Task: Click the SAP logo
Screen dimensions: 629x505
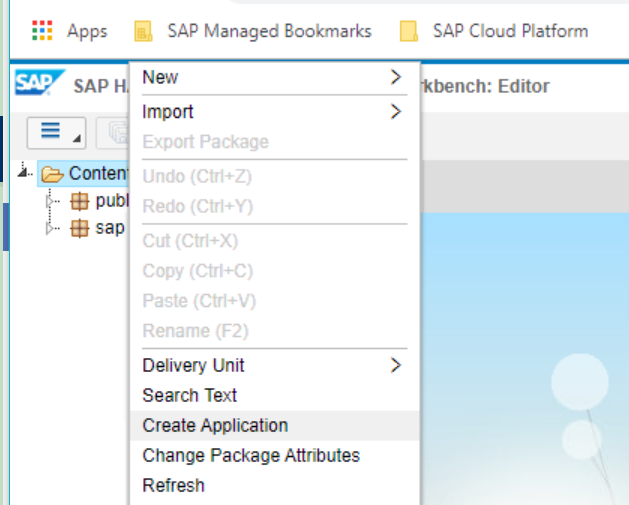Action: (40, 84)
